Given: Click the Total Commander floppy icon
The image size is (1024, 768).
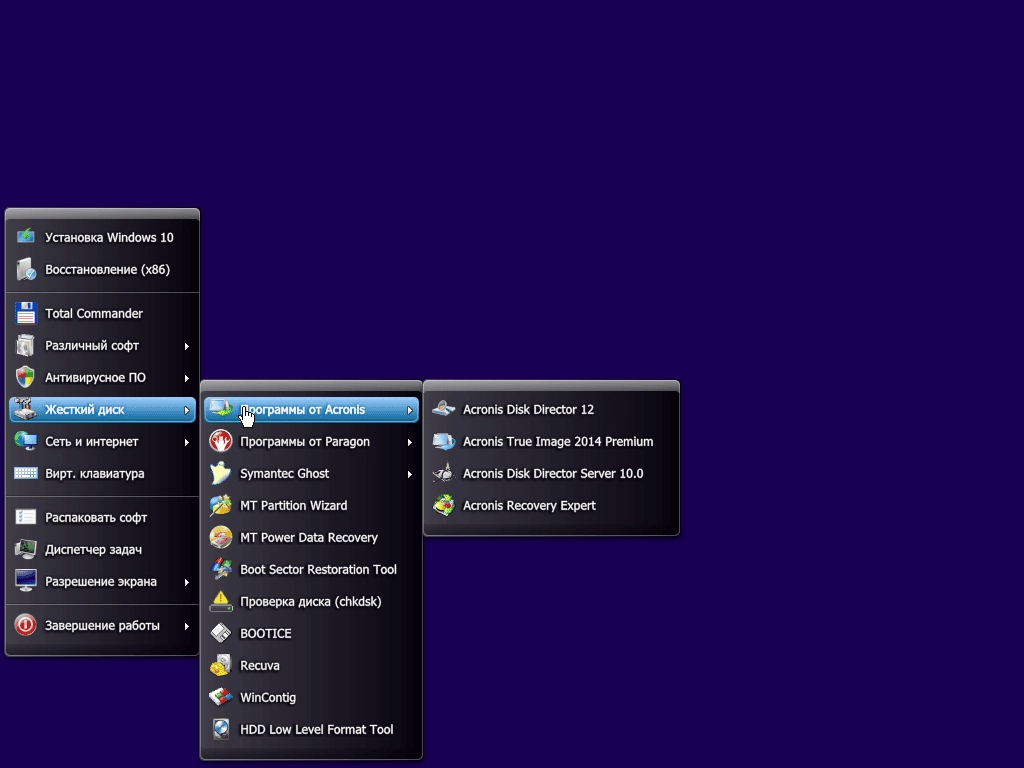Looking at the screenshot, I should coord(25,313).
